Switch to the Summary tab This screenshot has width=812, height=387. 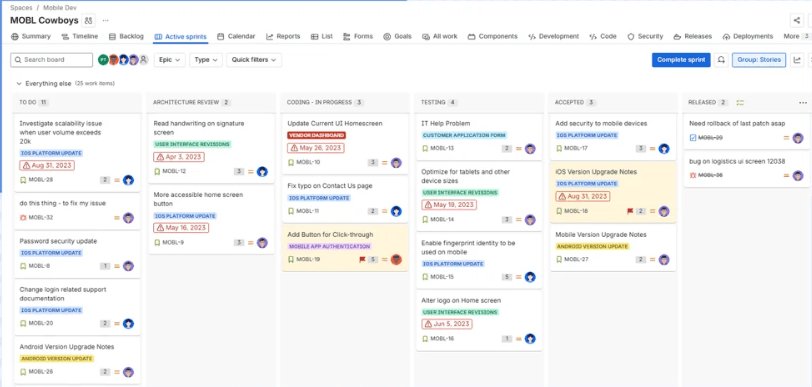point(31,36)
